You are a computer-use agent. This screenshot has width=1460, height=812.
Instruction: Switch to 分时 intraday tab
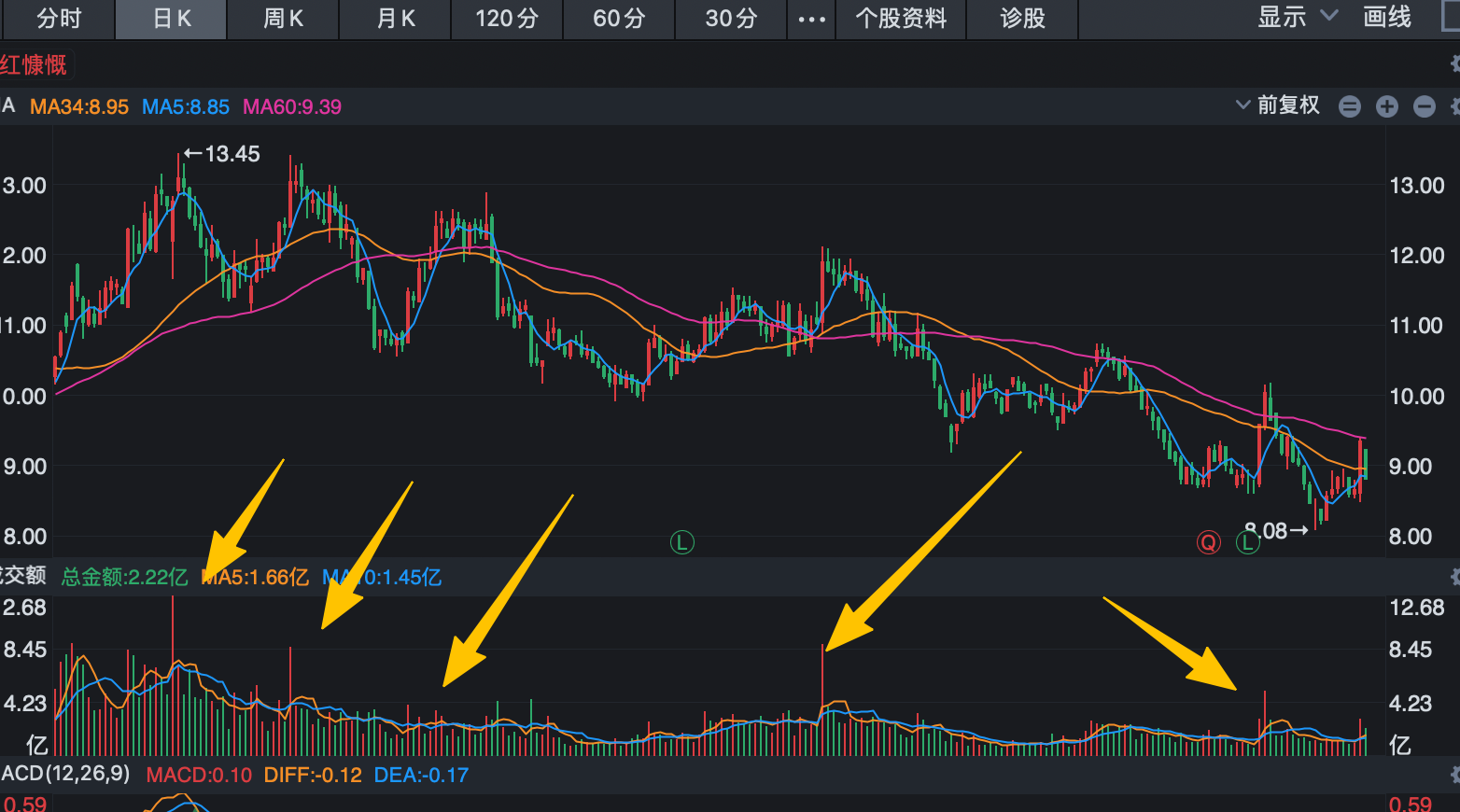[x=58, y=19]
